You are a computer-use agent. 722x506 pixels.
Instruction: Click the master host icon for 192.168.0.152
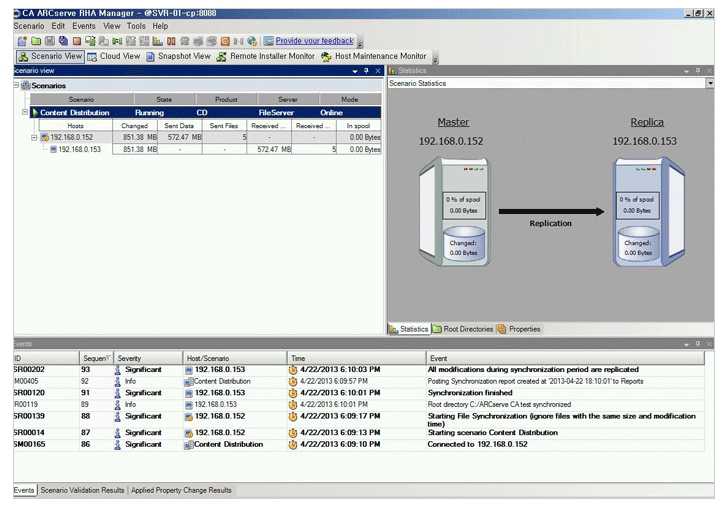(x=45, y=137)
